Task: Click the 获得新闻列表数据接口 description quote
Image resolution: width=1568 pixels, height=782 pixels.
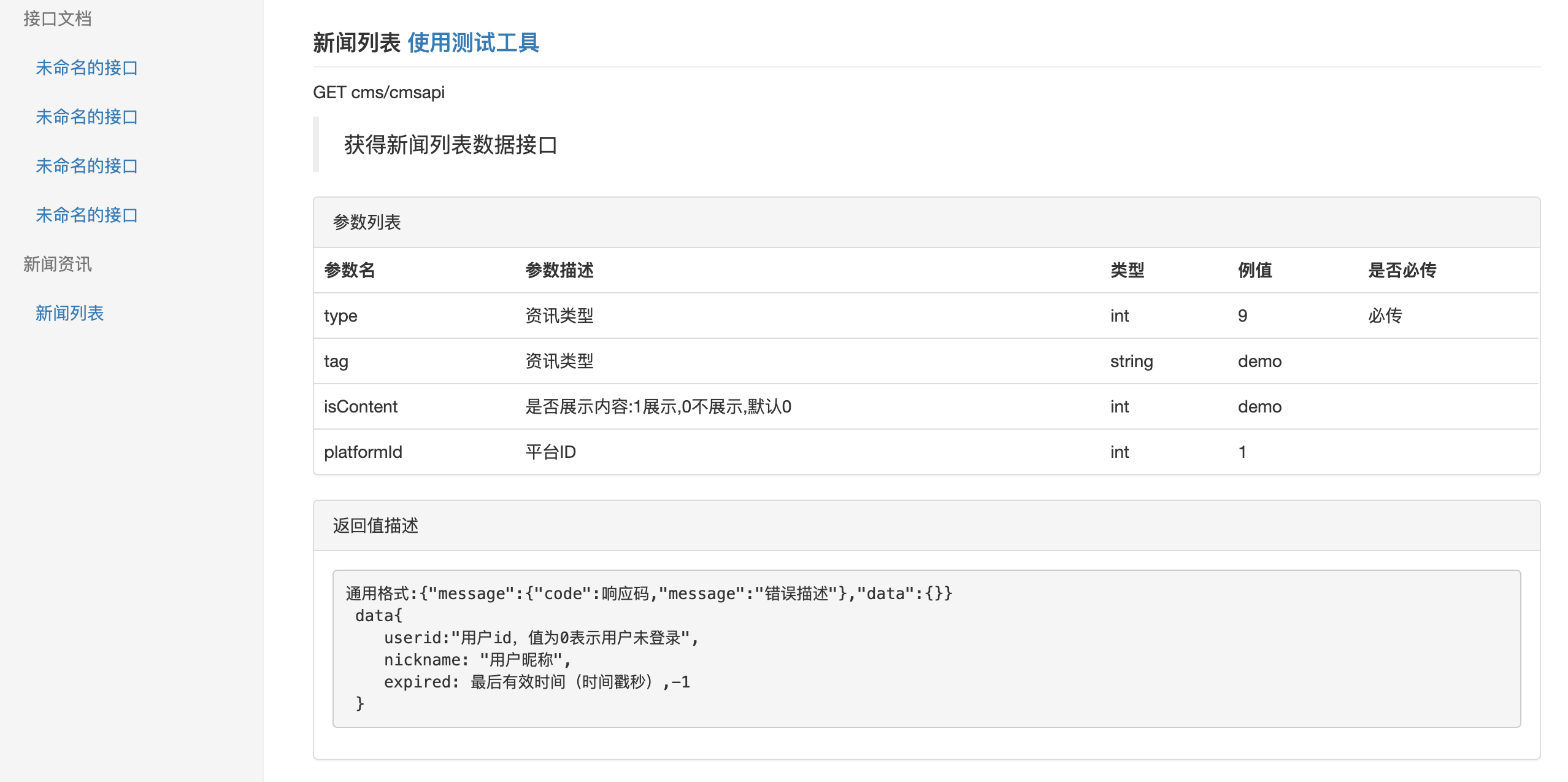Action: coord(450,145)
